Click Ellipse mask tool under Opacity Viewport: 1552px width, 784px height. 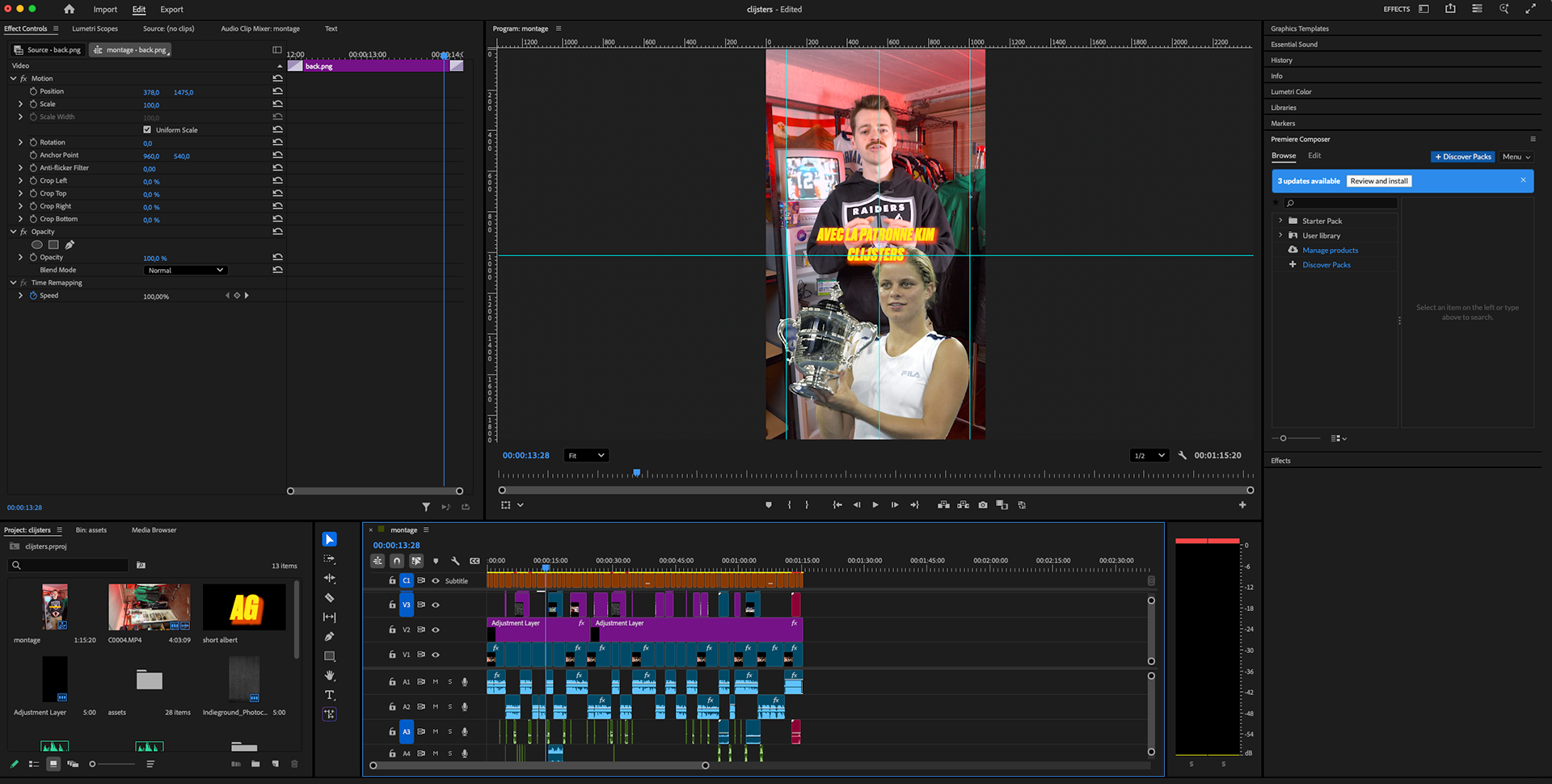[37, 244]
